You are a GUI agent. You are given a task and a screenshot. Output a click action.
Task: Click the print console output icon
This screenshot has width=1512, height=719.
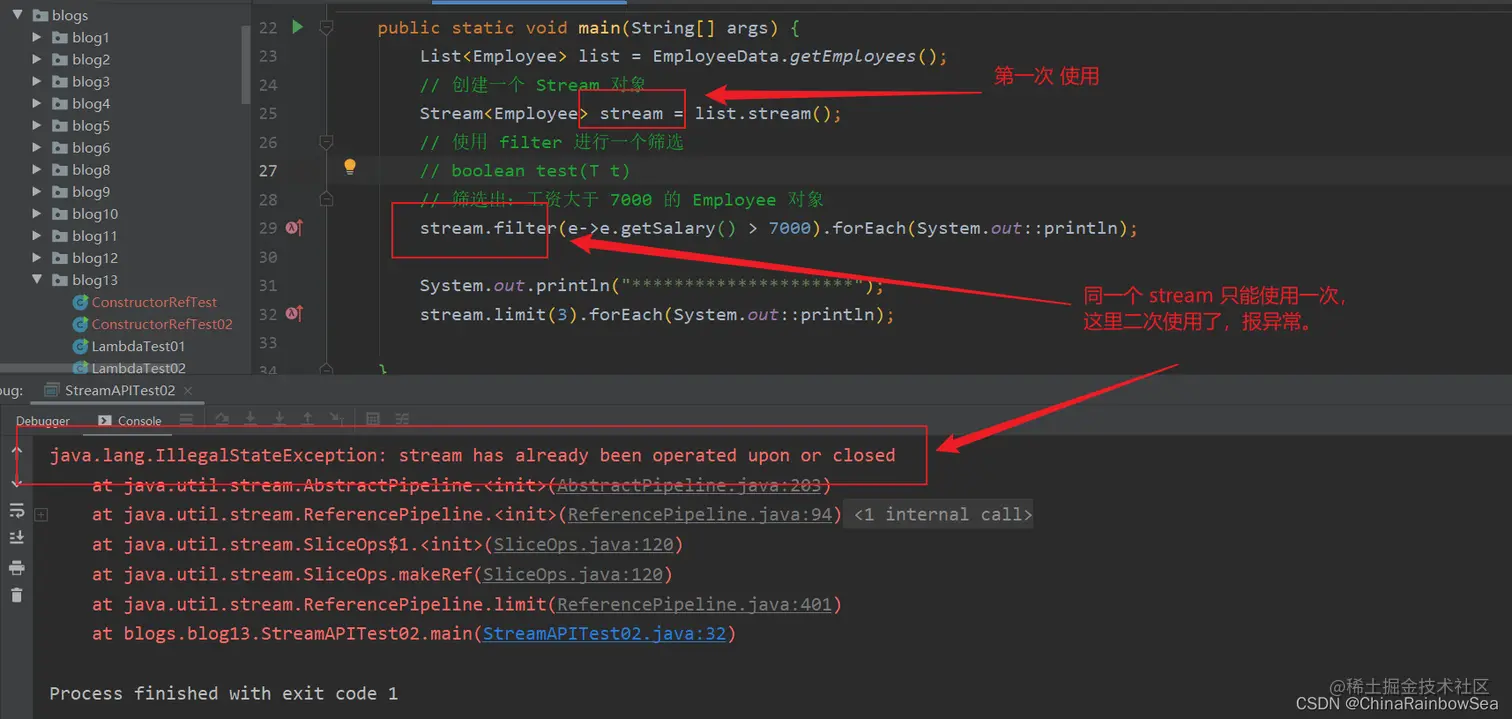point(17,567)
